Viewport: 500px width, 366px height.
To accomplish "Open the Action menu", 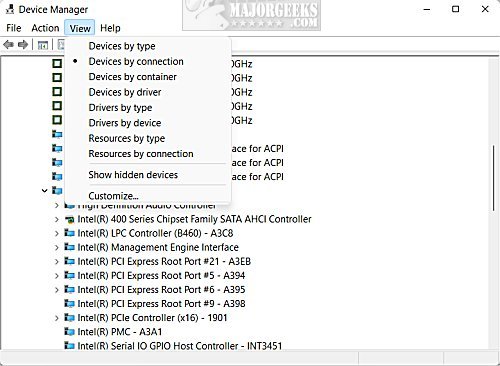I will (x=45, y=28).
